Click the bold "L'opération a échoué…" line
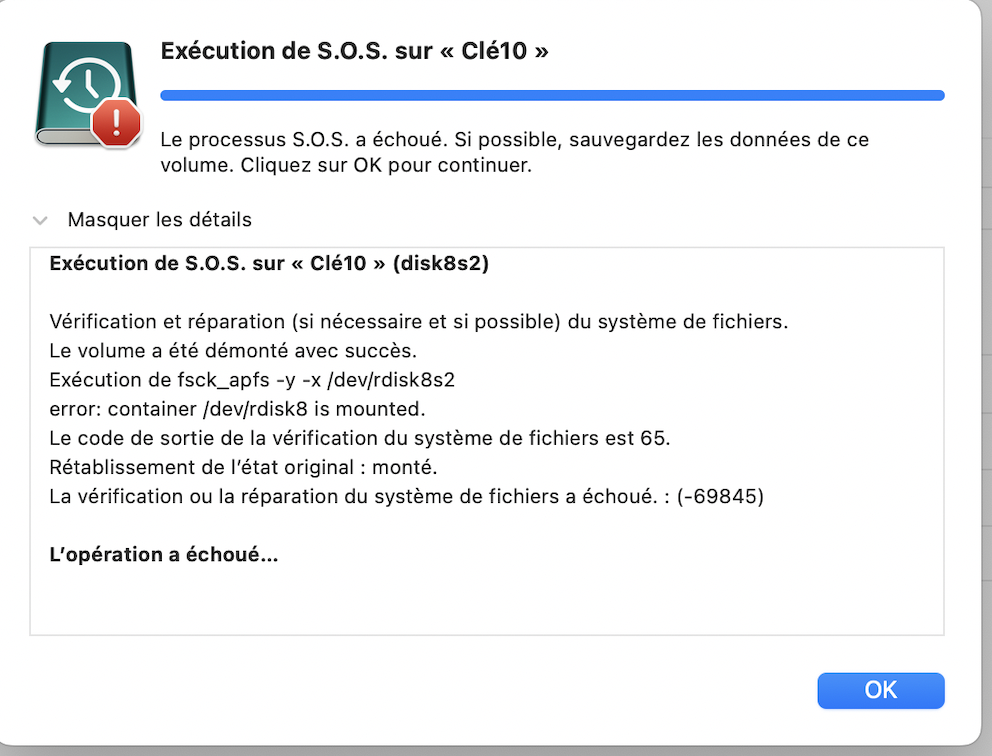This screenshot has width=992, height=756. pos(163,554)
